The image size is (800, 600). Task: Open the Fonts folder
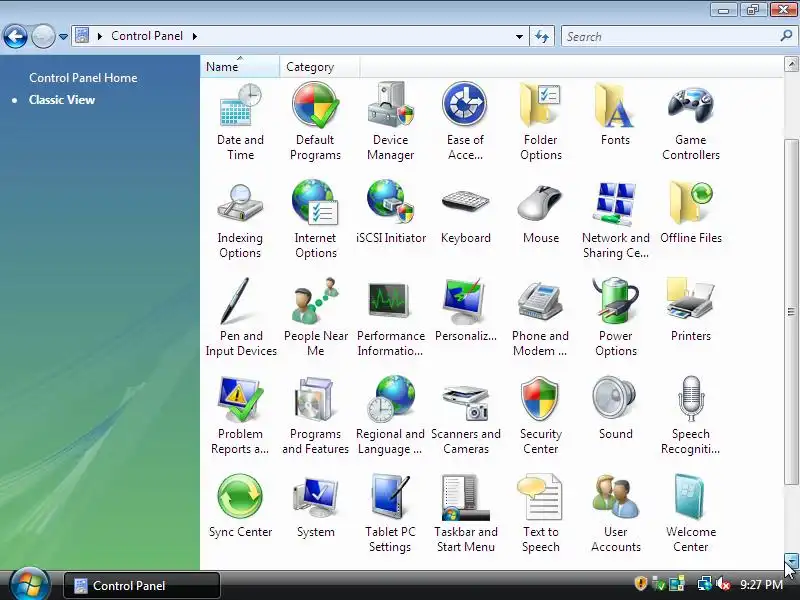pos(615,115)
